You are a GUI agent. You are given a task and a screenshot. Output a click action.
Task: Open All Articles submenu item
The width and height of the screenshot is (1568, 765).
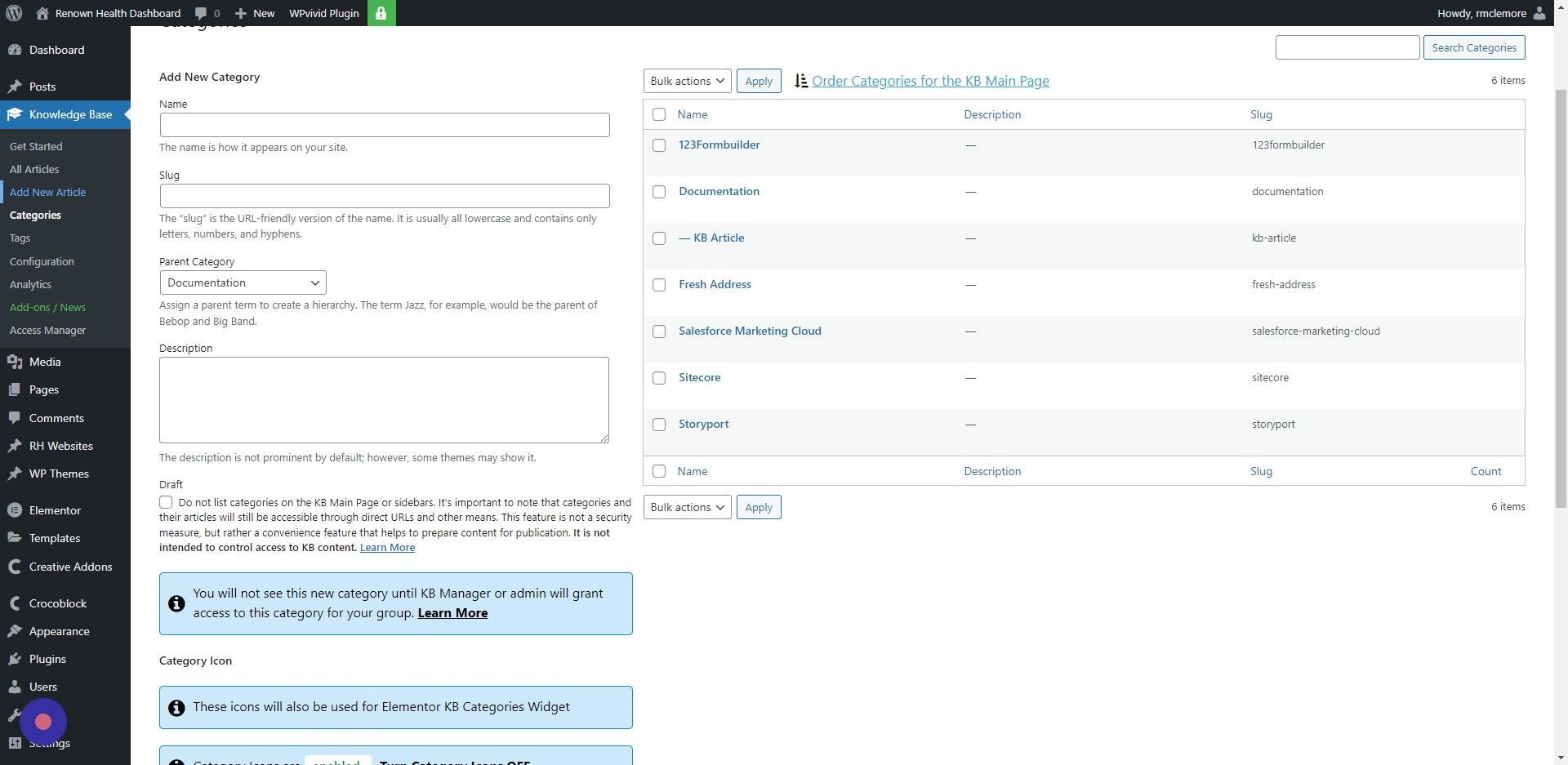click(x=34, y=169)
